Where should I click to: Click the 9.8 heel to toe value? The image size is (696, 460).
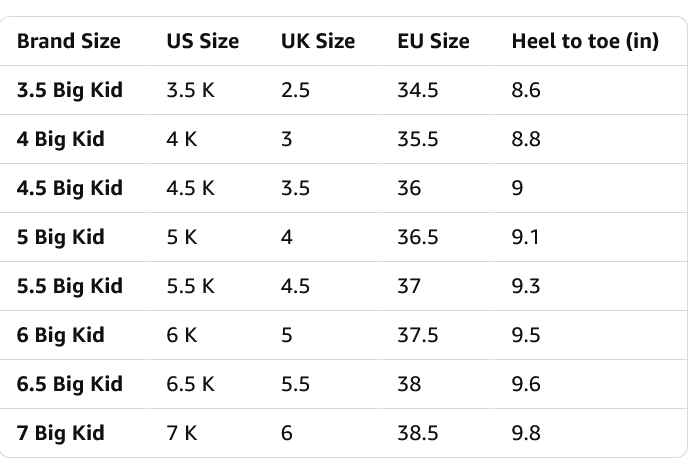[525, 433]
